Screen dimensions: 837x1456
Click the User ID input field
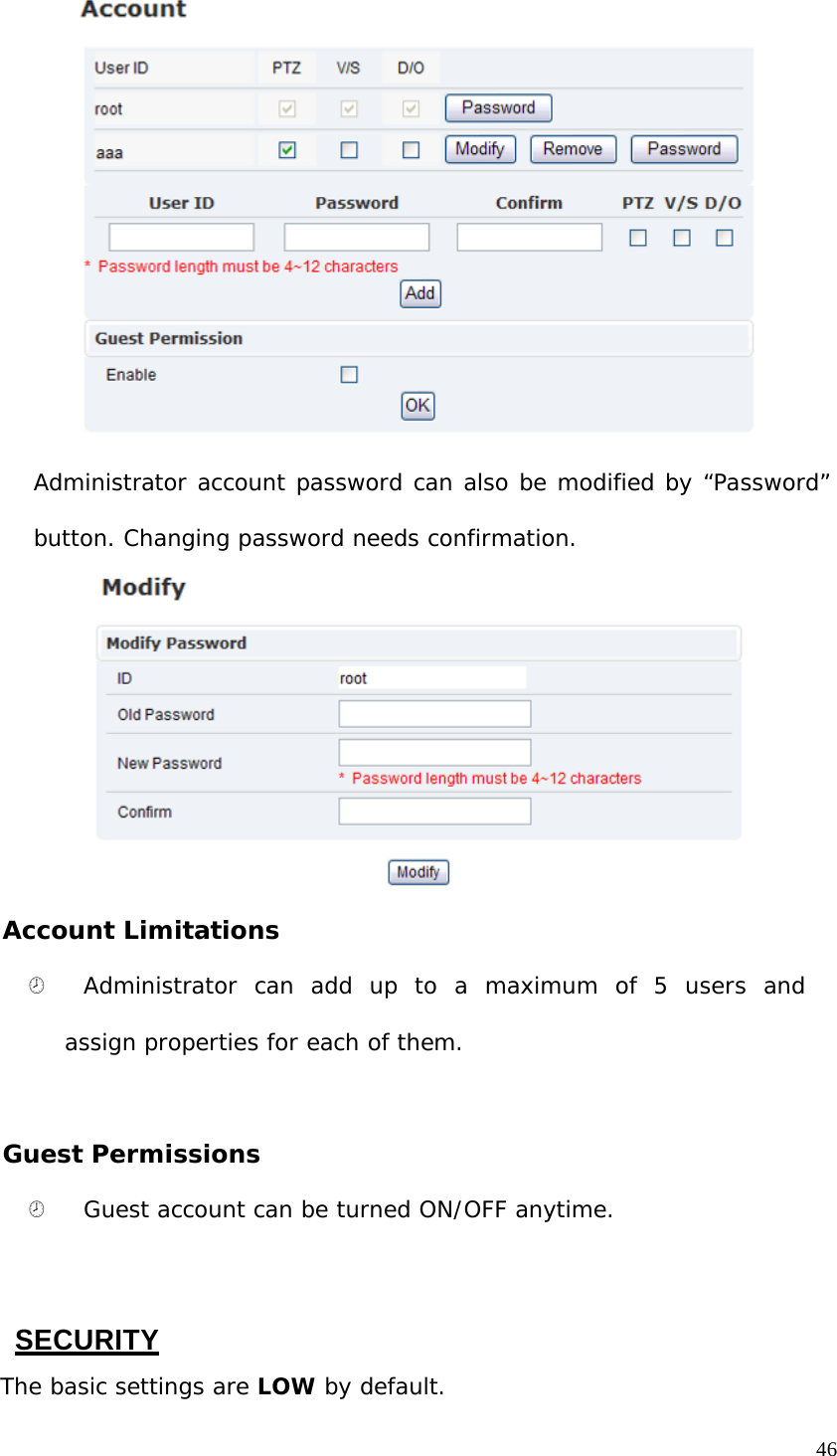coord(180,236)
